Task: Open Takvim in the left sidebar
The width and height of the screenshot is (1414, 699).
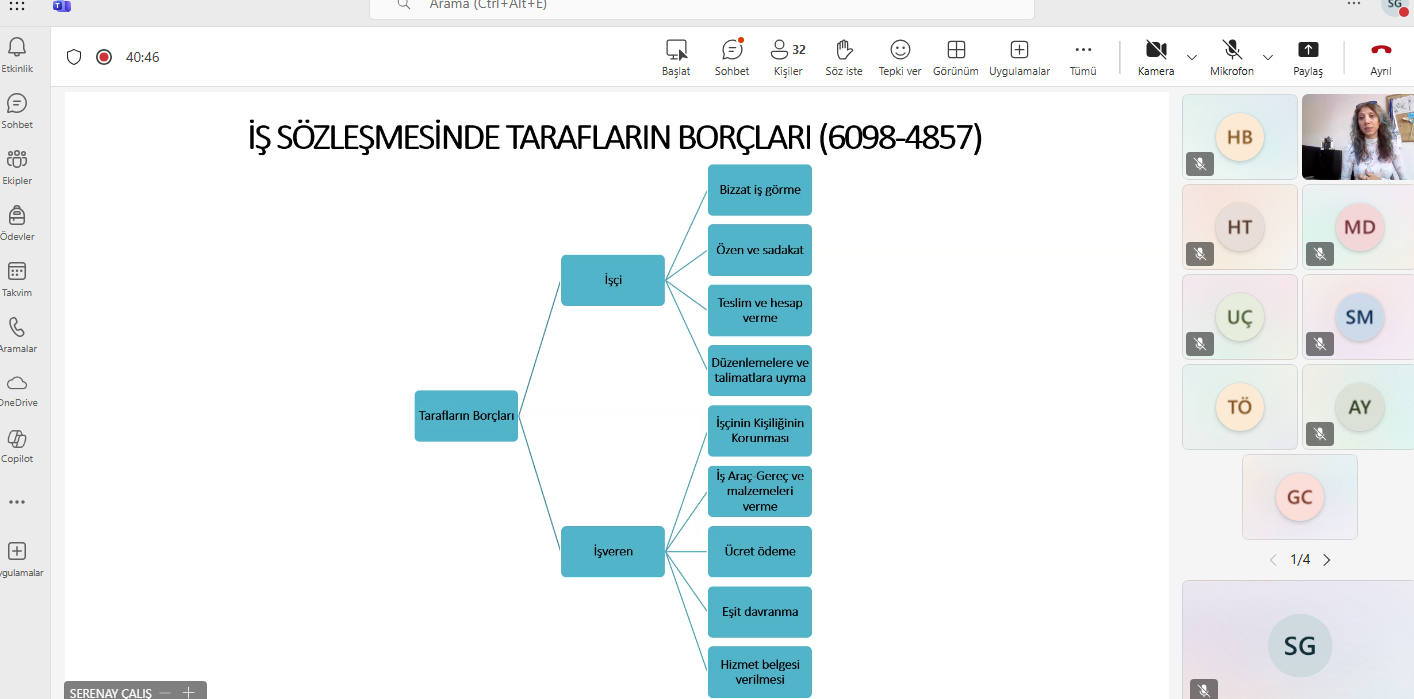Action: coord(17,279)
